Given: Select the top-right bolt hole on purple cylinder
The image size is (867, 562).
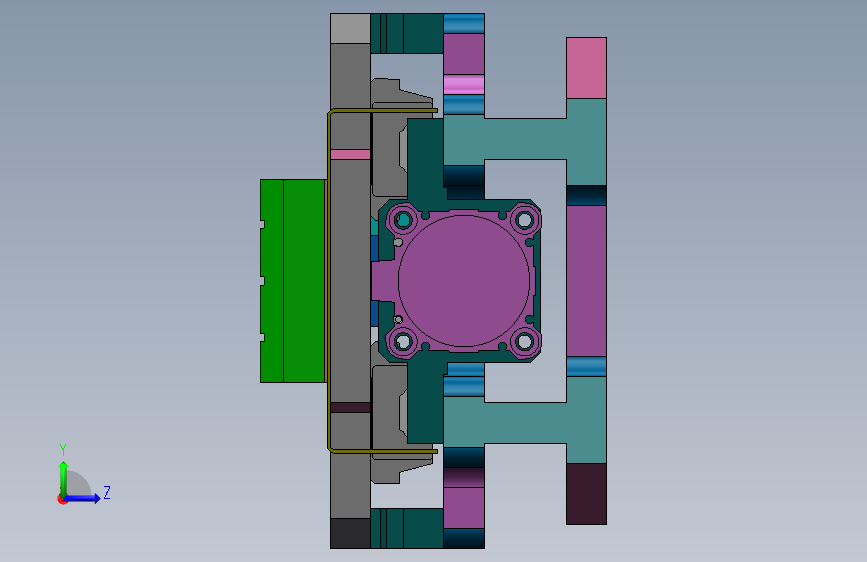Looking at the screenshot, I should (x=524, y=220).
